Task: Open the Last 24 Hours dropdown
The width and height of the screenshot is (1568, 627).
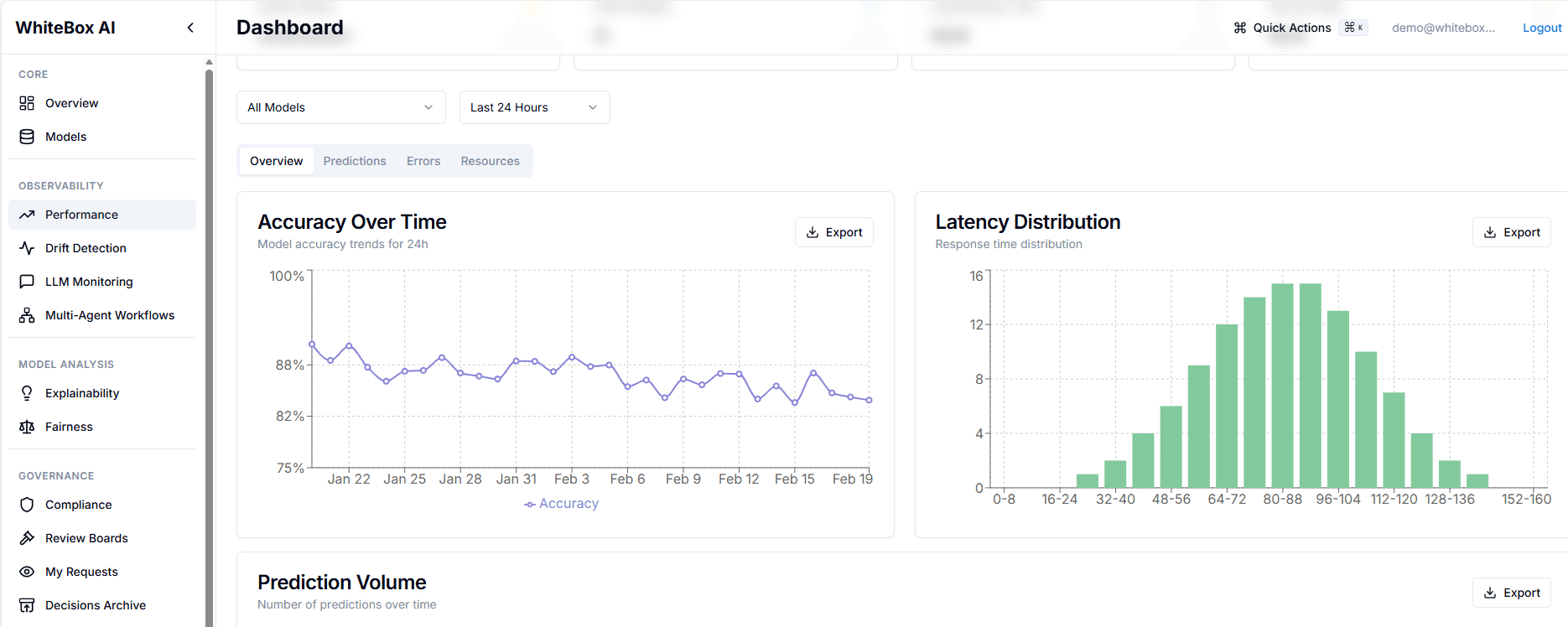Action: click(x=535, y=107)
